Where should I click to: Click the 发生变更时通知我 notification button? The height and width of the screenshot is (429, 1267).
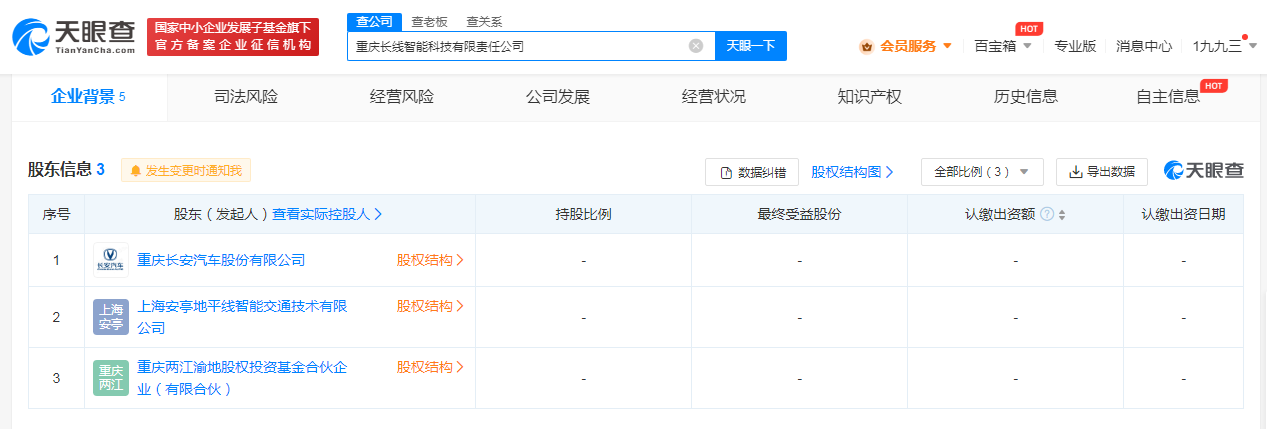[x=186, y=171]
